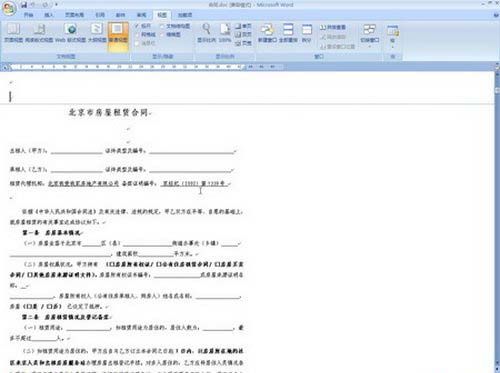Open a New Window (新建窗口)
The image size is (500, 373).
(267, 33)
